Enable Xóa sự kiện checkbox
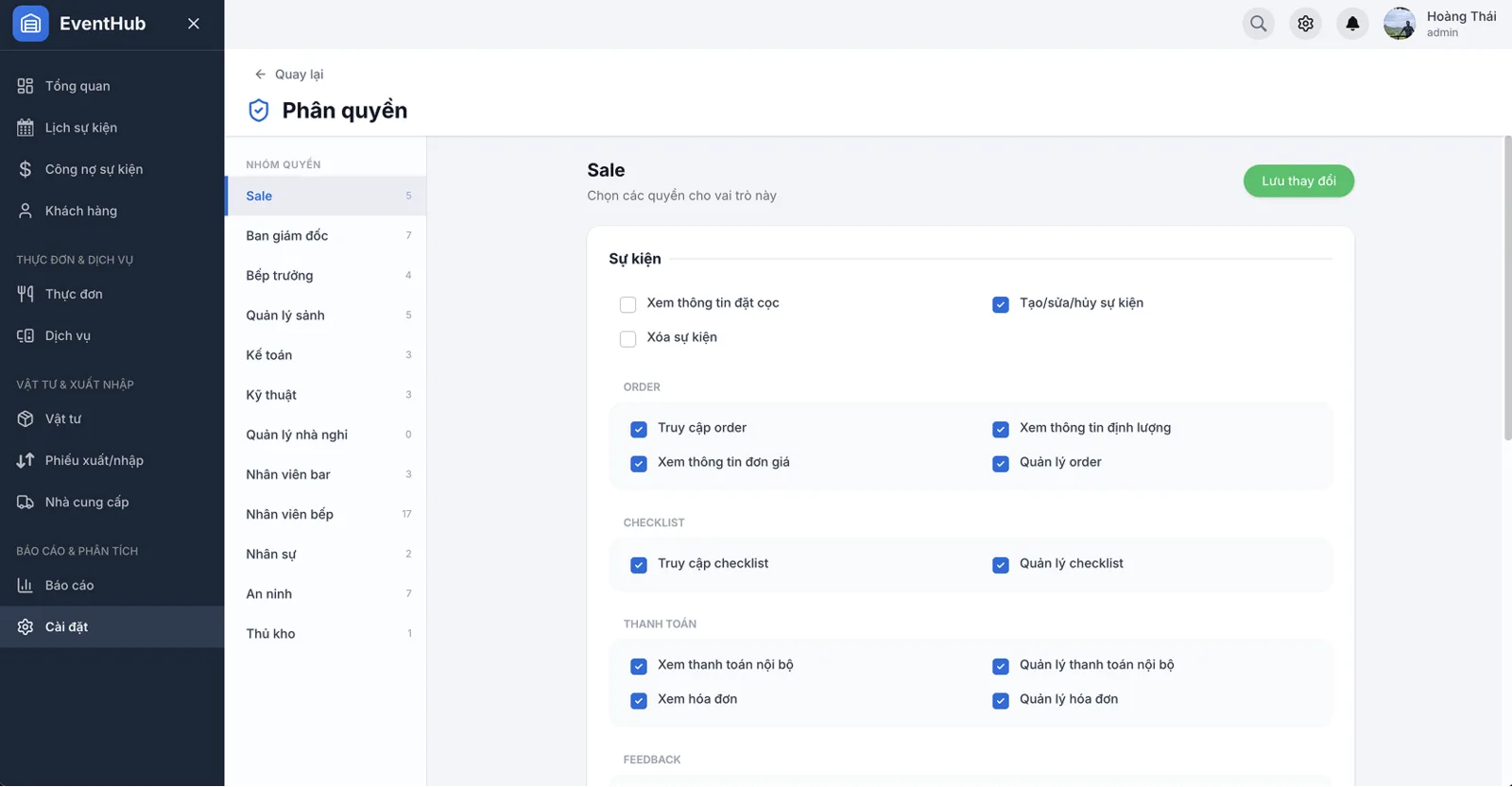Viewport: 1512px width, 787px height. coord(627,338)
